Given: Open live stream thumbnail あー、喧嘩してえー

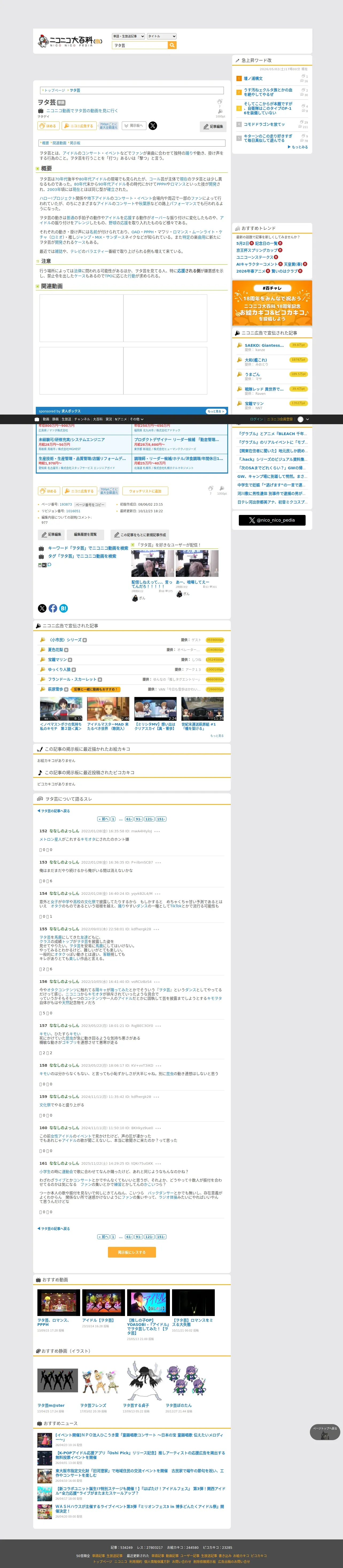Looking at the screenshot, I should (x=197, y=564).
